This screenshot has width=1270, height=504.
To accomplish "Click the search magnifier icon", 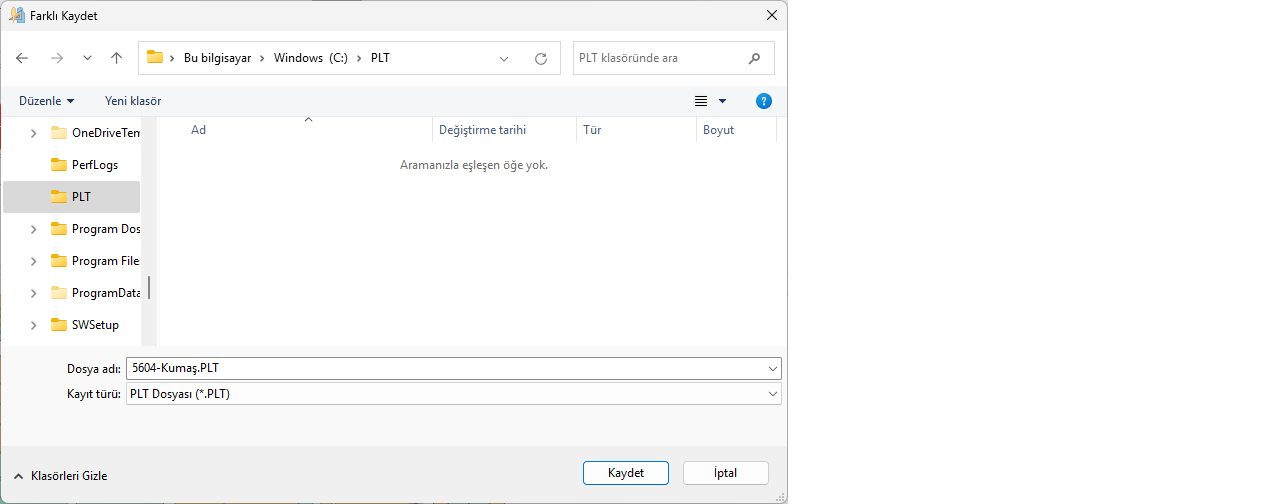I will click(x=754, y=58).
